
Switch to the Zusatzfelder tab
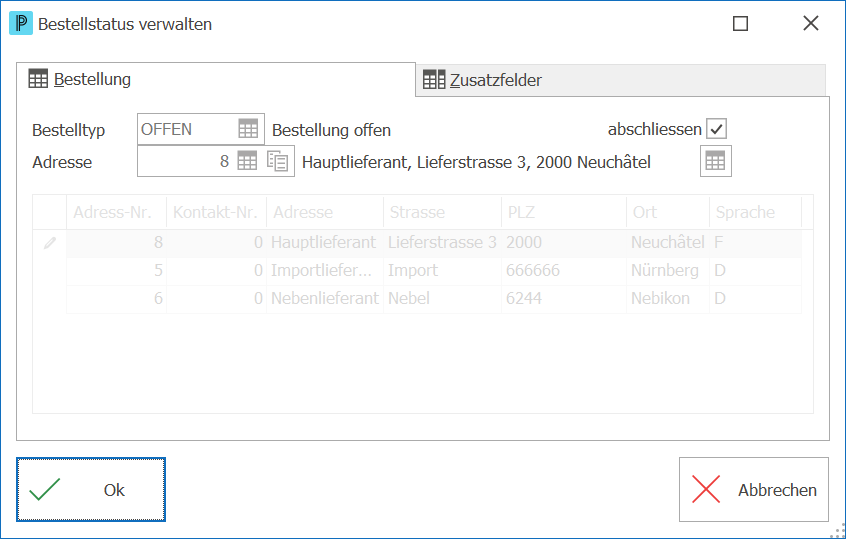(620, 80)
